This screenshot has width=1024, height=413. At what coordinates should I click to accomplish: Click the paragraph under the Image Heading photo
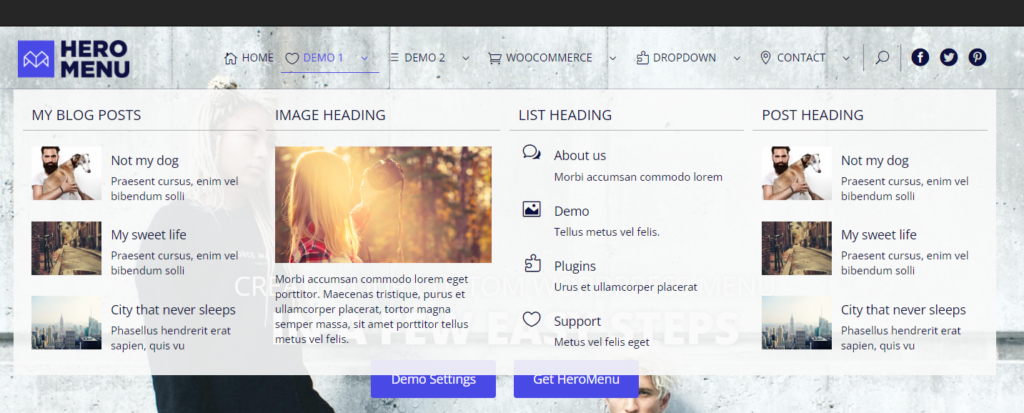(372, 309)
